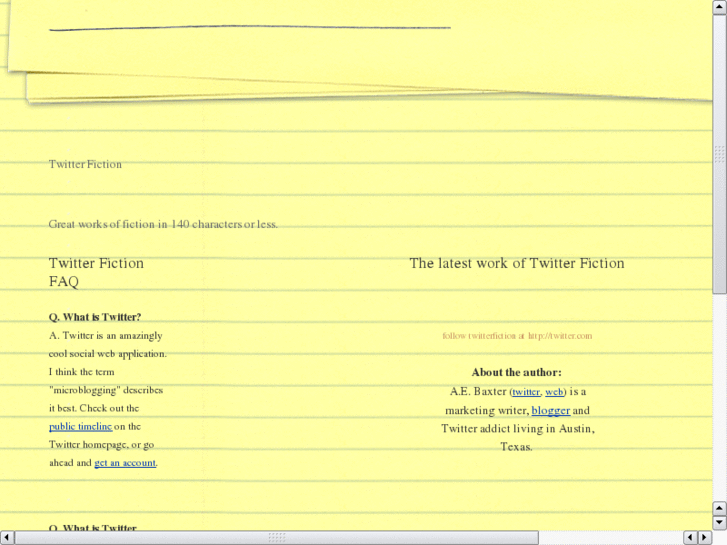Click the tagline Great works of fiction in 140 characters
This screenshot has height=545, width=727.
click(163, 224)
